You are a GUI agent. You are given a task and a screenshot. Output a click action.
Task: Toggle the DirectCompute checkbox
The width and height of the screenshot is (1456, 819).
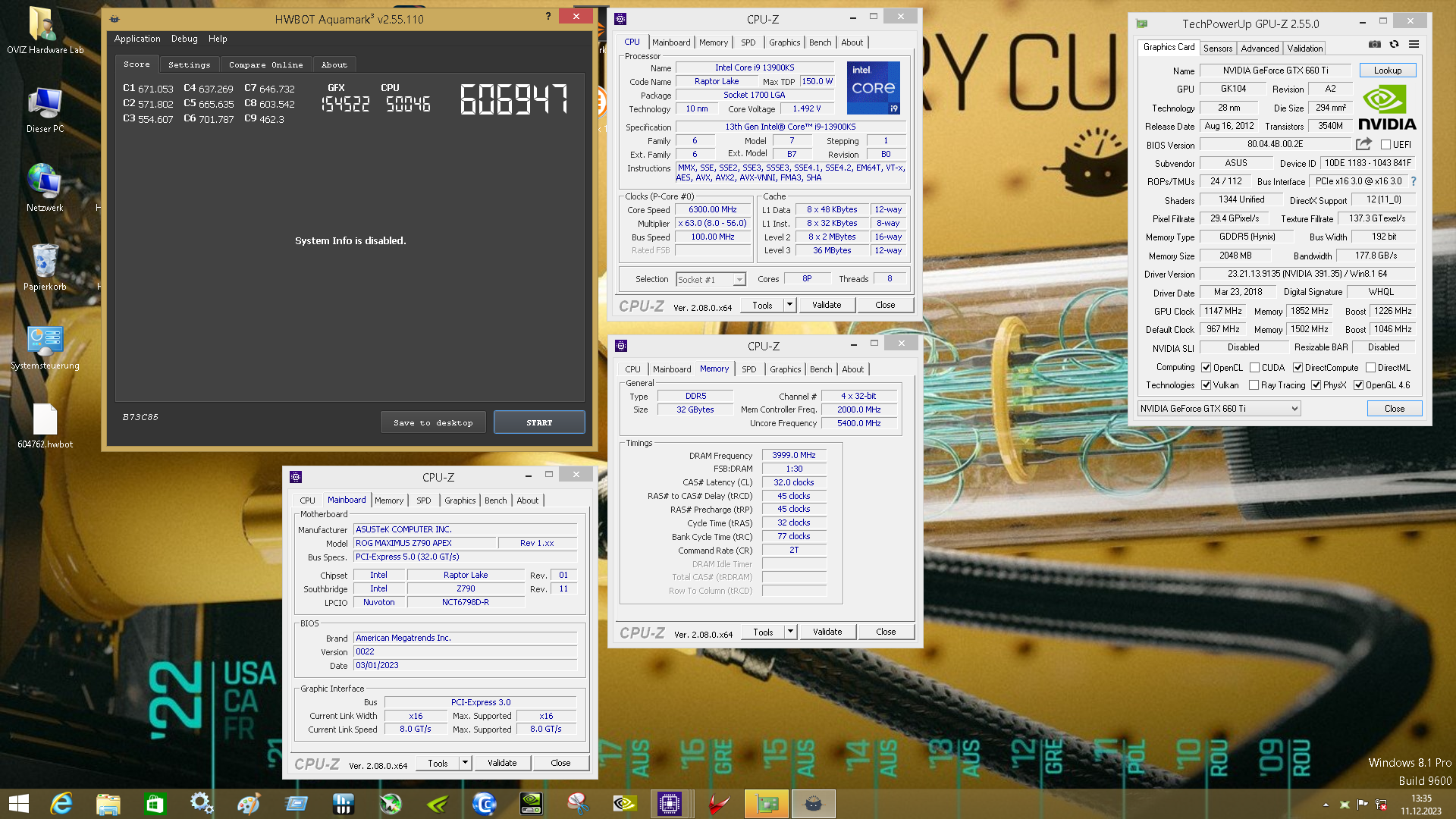(1298, 368)
